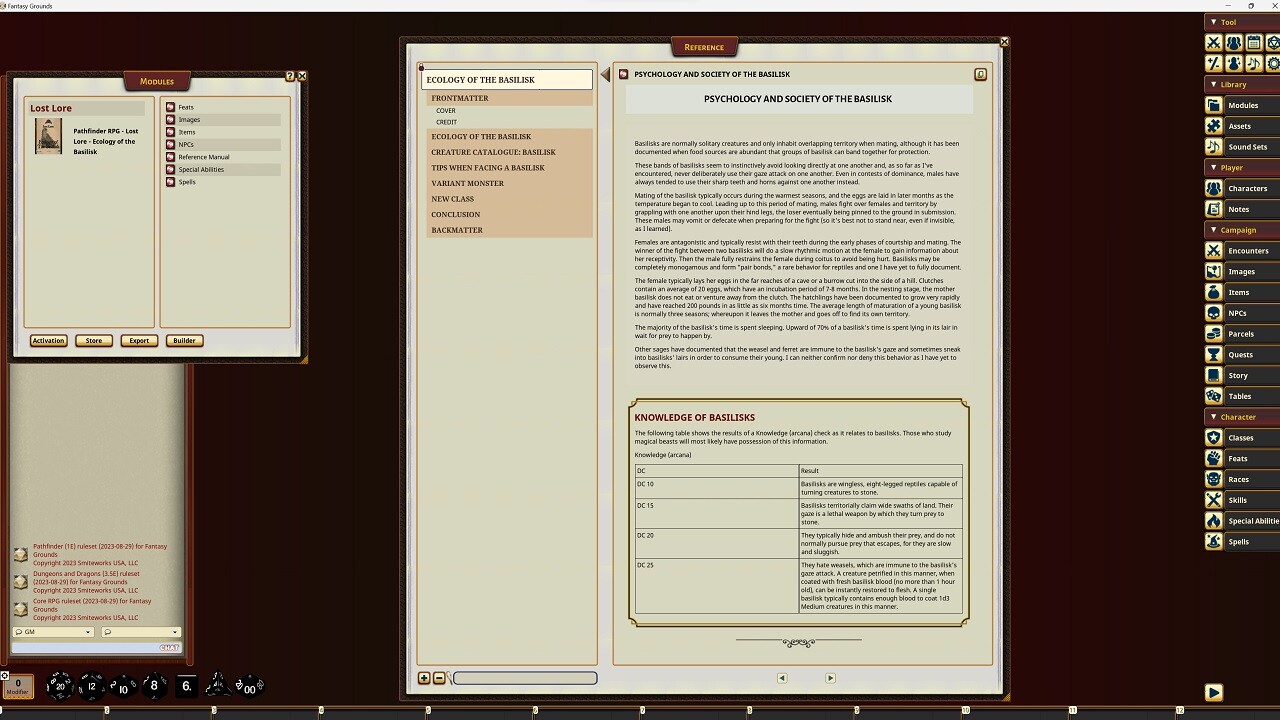Click the chat text input field
This screenshot has height=720, width=1280.
[90, 647]
